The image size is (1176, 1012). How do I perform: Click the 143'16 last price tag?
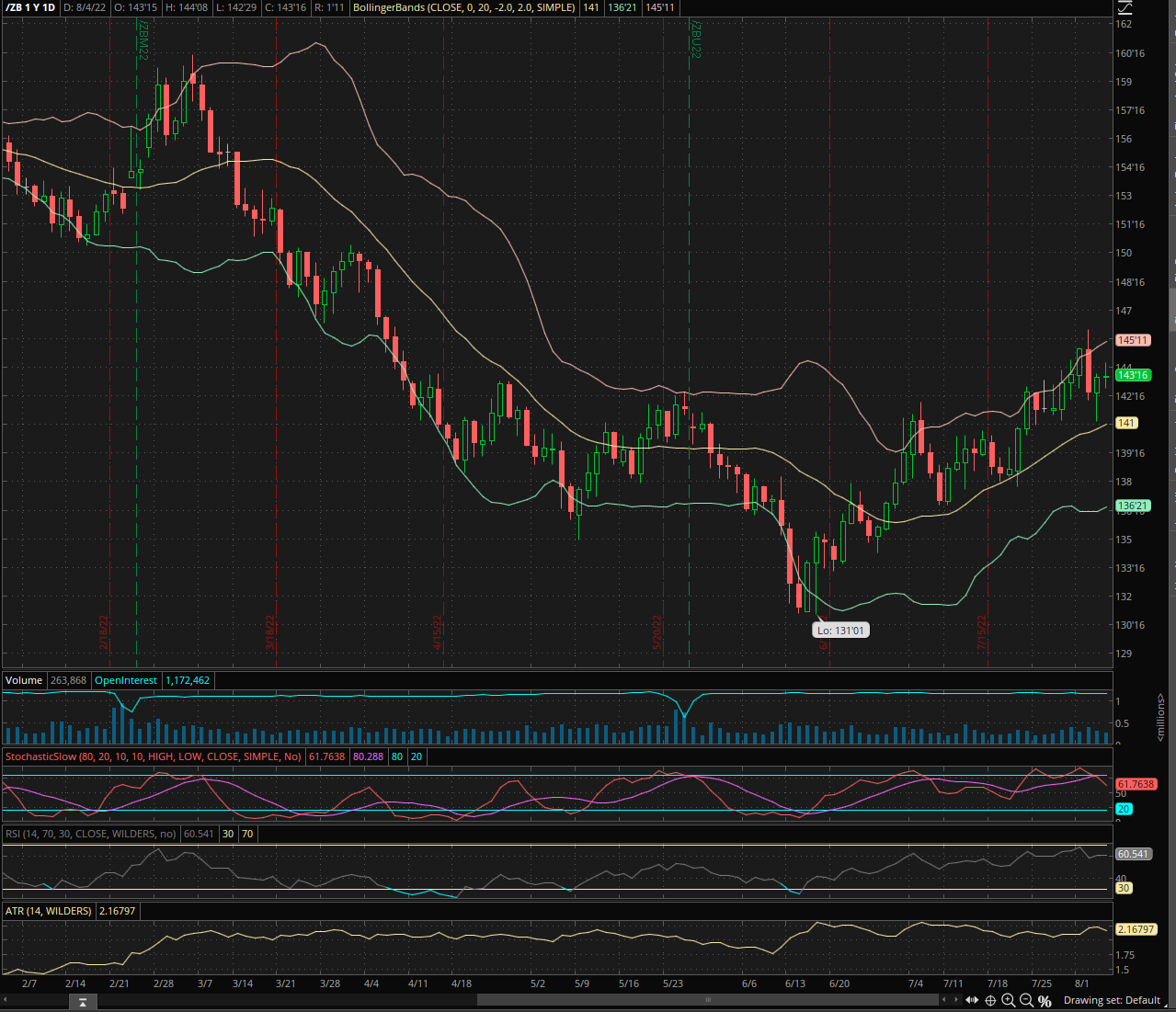point(1133,375)
